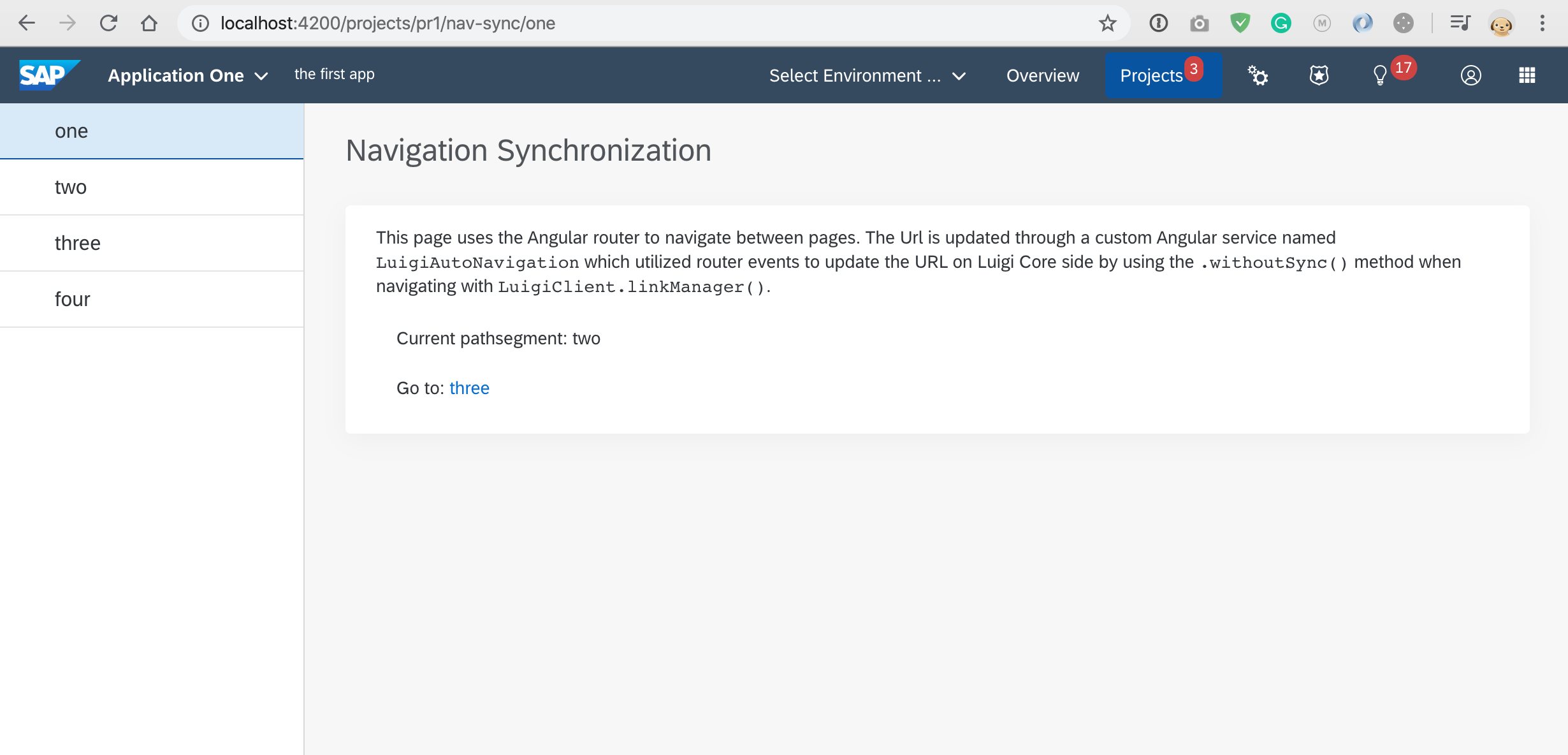1568x755 pixels.
Task: Click the two sidebar navigation item
Action: coord(70,187)
